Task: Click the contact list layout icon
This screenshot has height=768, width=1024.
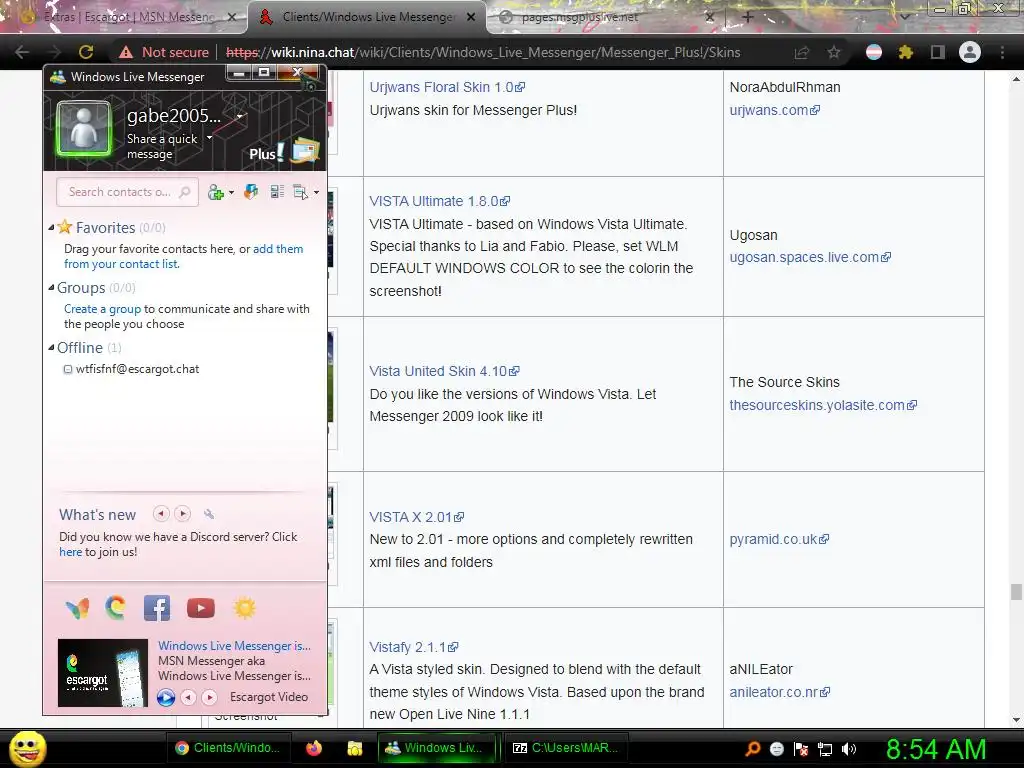Action: click(x=277, y=191)
